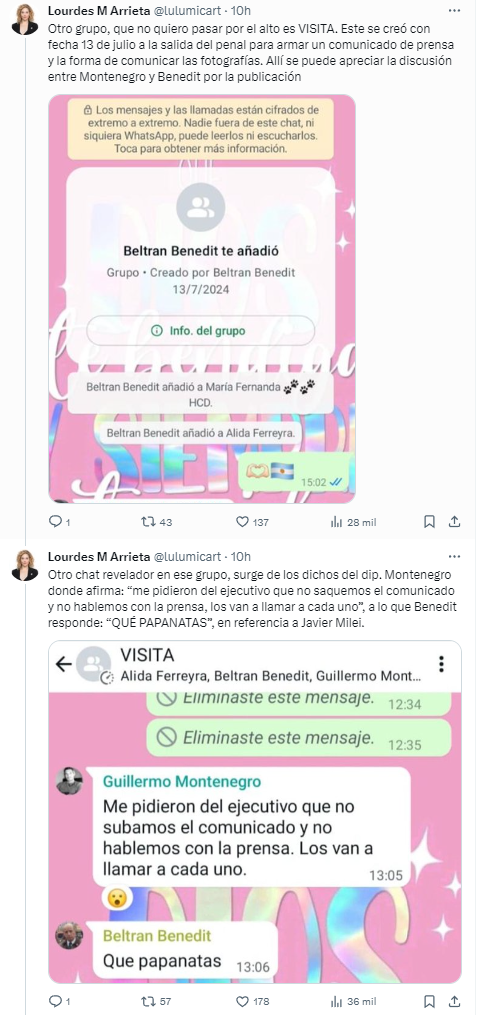View analytics of second tweet 36 mil

tap(353, 1001)
